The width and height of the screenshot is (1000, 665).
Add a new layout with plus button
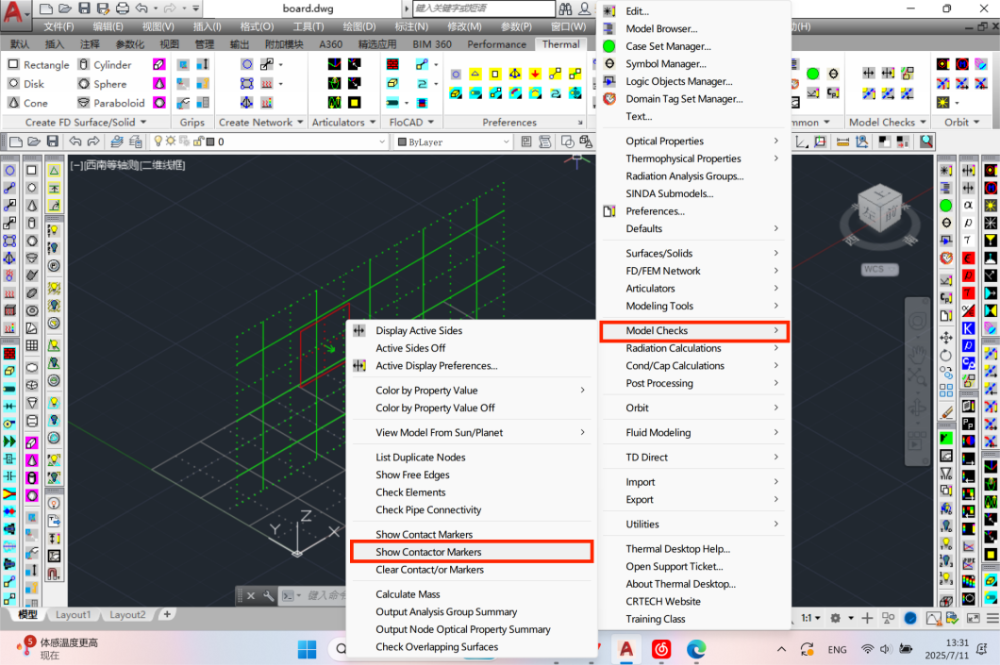[167, 615]
